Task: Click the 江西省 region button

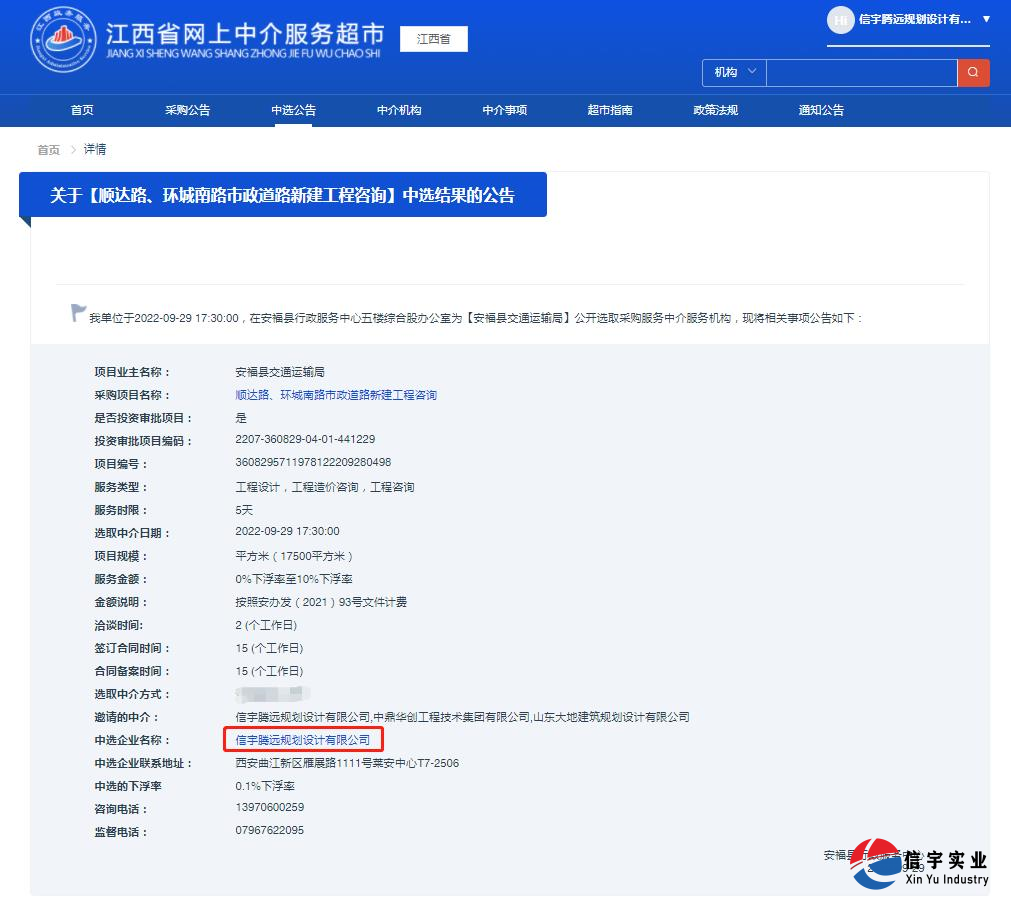Action: point(433,38)
